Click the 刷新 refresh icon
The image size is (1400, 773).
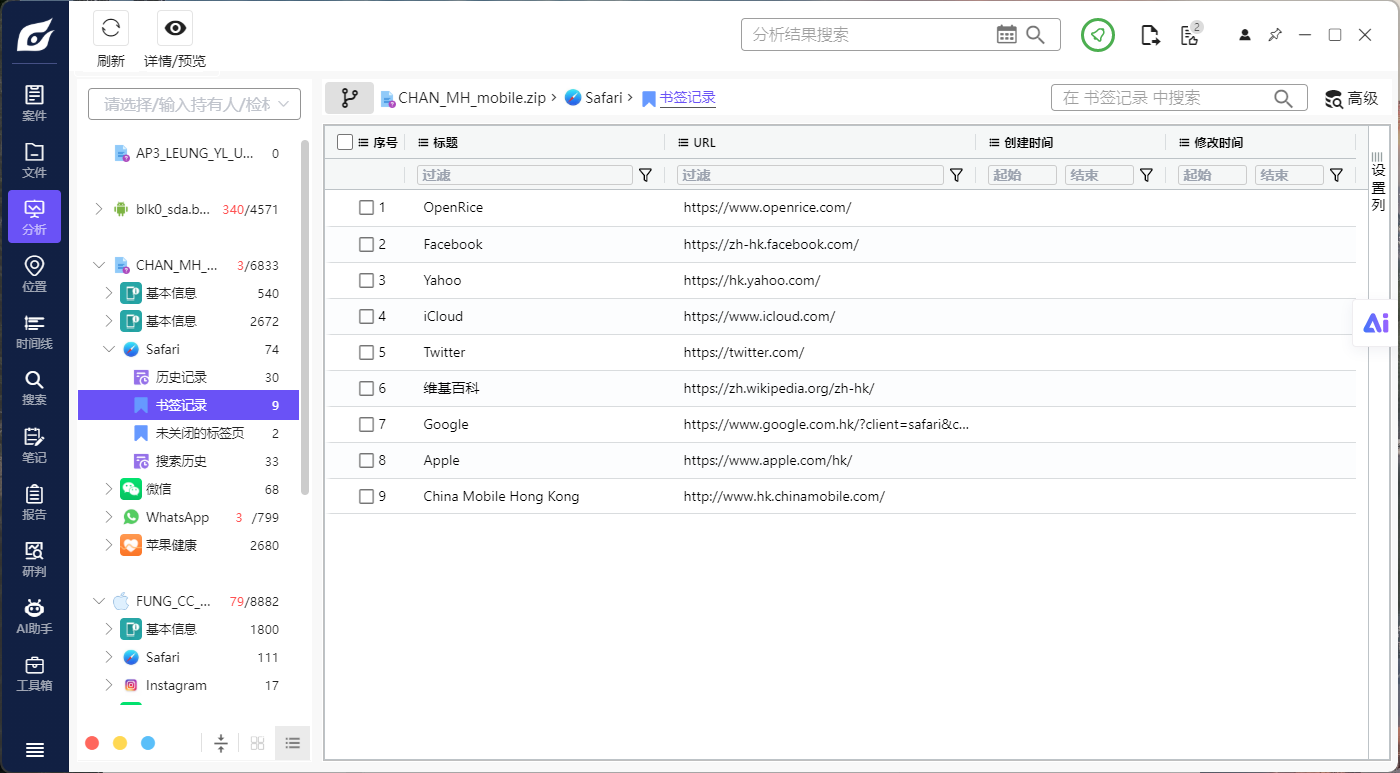(x=111, y=28)
